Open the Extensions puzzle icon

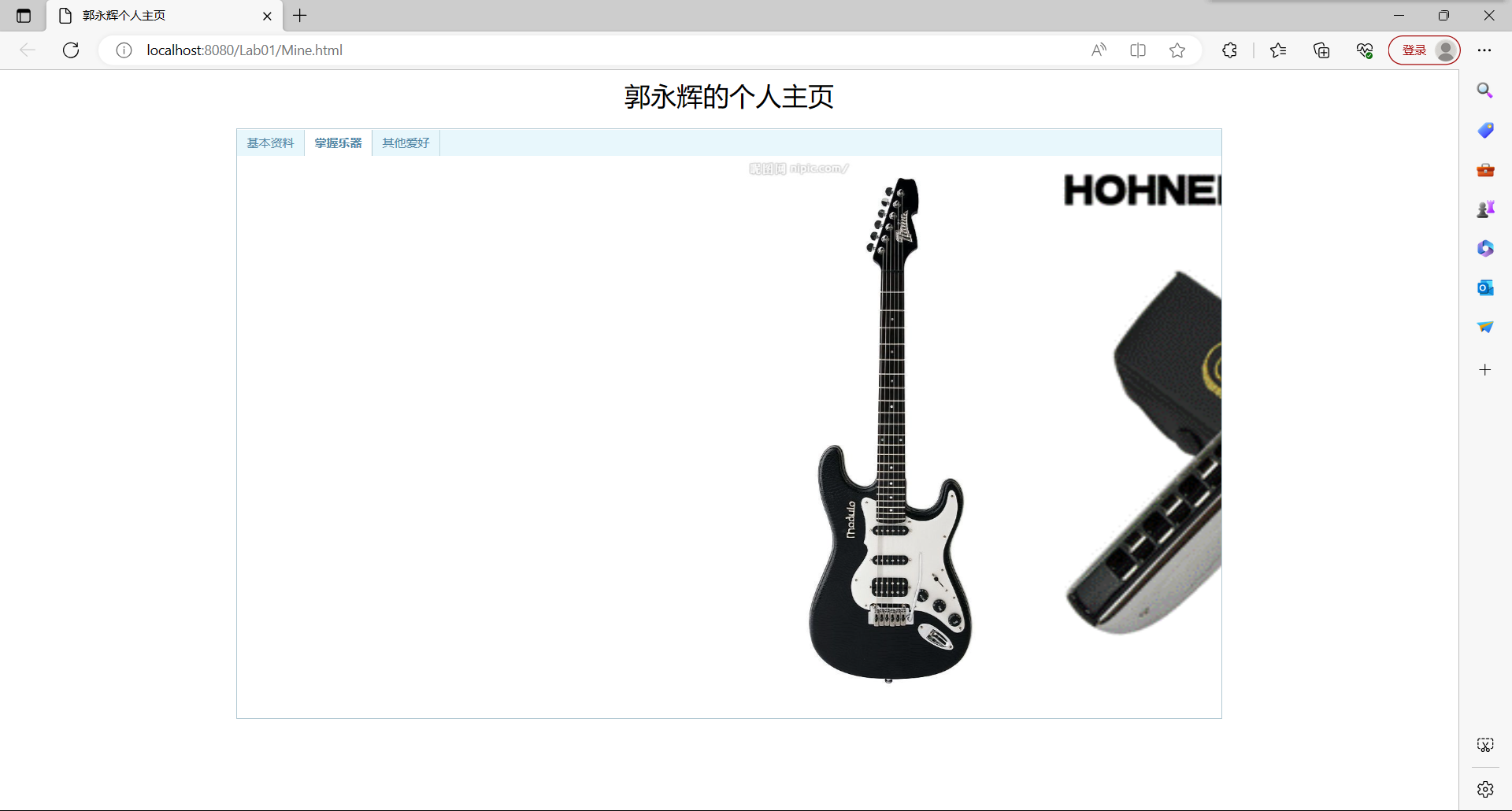1229,50
